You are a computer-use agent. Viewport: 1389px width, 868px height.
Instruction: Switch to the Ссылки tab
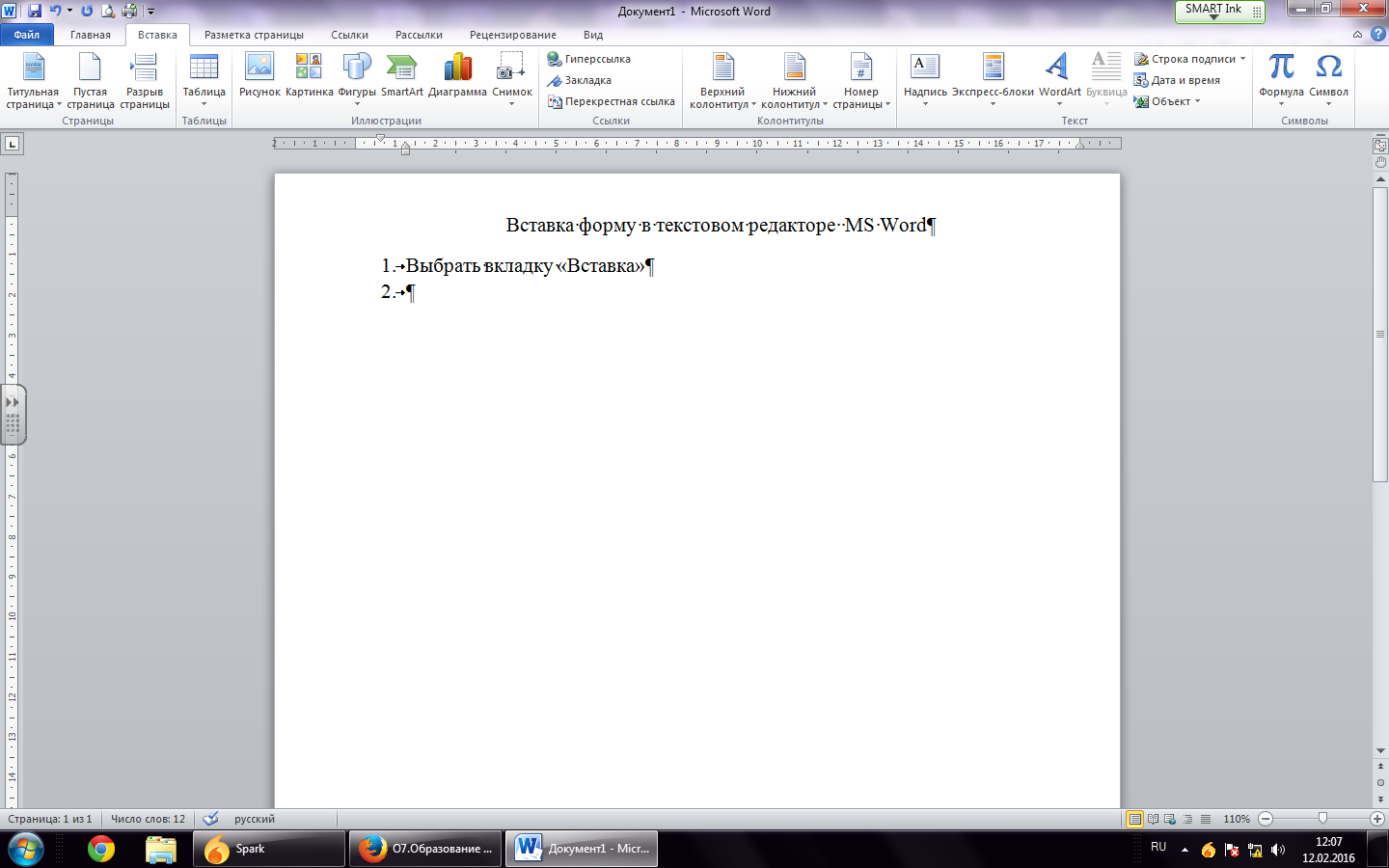(349, 35)
